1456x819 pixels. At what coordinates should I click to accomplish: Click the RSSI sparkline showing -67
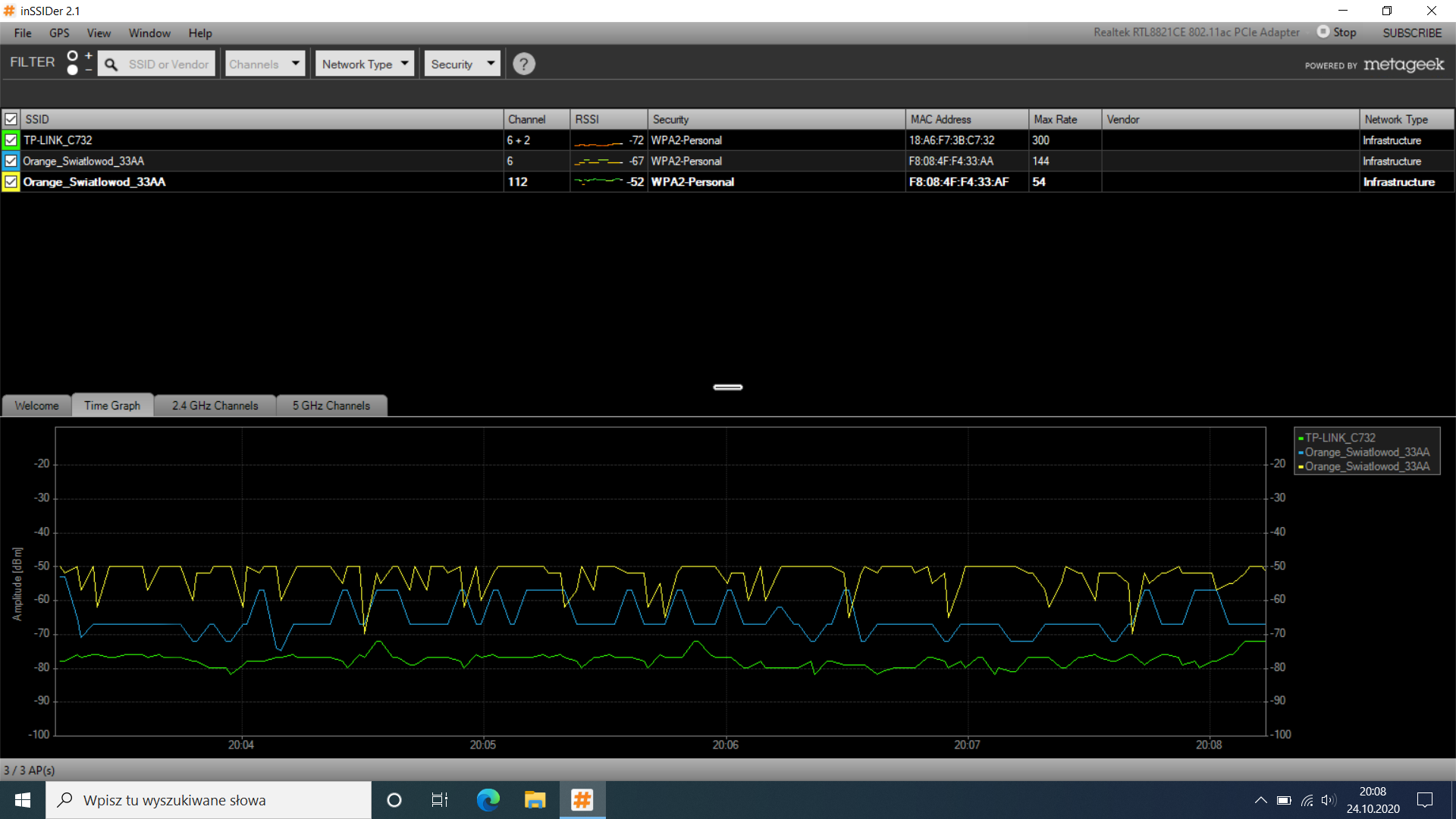click(x=599, y=162)
